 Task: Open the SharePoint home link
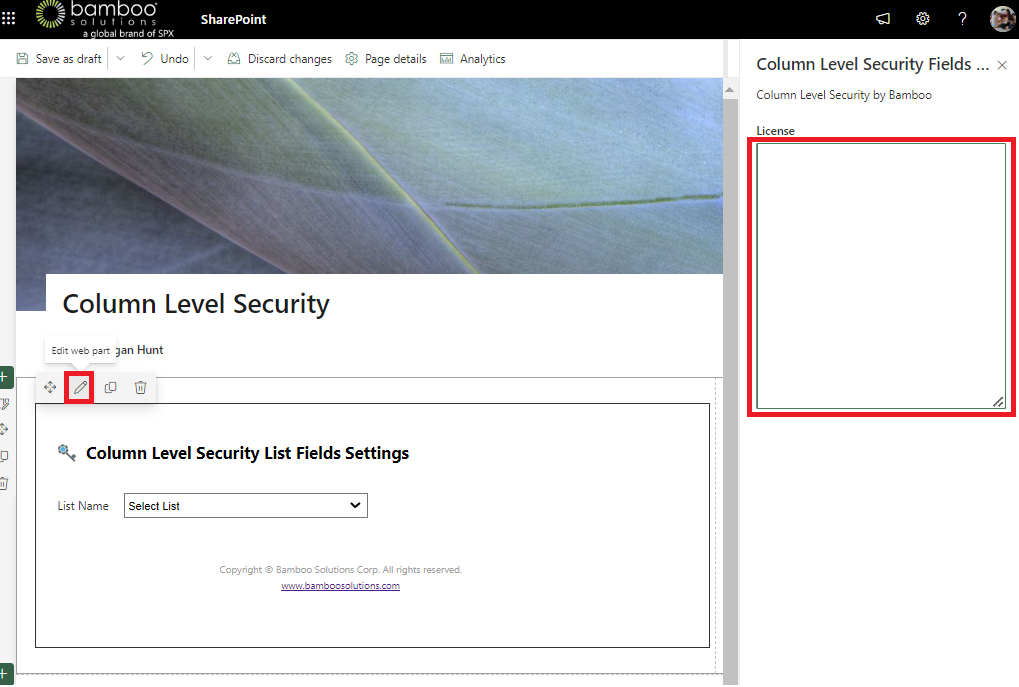(233, 19)
